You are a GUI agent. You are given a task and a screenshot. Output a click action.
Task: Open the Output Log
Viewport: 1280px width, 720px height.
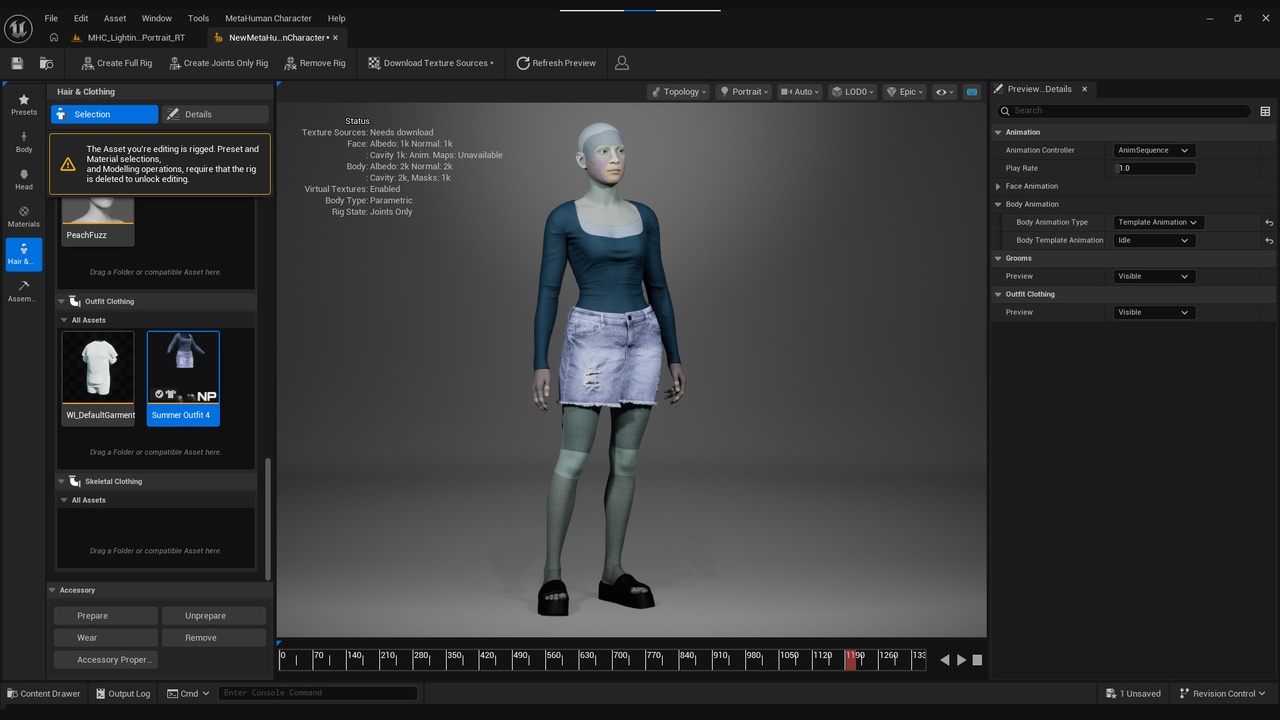click(x=123, y=693)
